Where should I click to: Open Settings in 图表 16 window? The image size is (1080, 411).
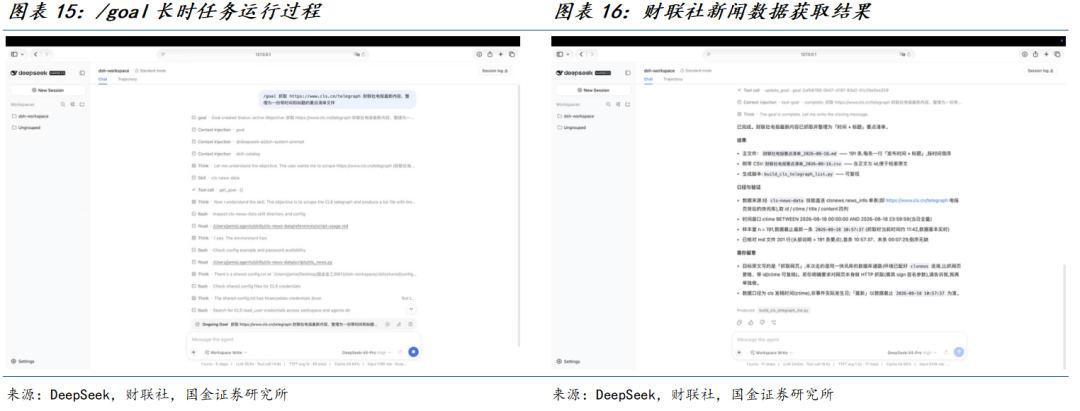[x=568, y=361]
